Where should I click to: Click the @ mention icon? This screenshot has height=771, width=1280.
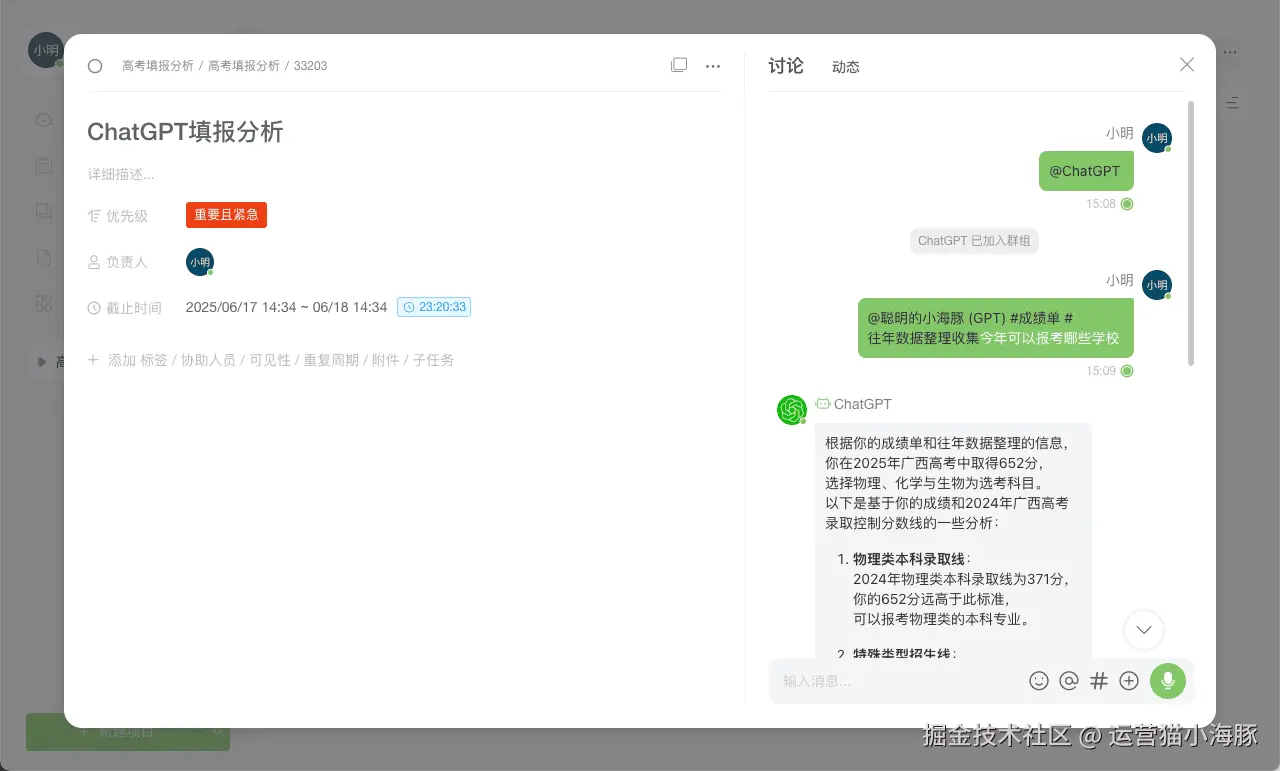pos(1069,681)
